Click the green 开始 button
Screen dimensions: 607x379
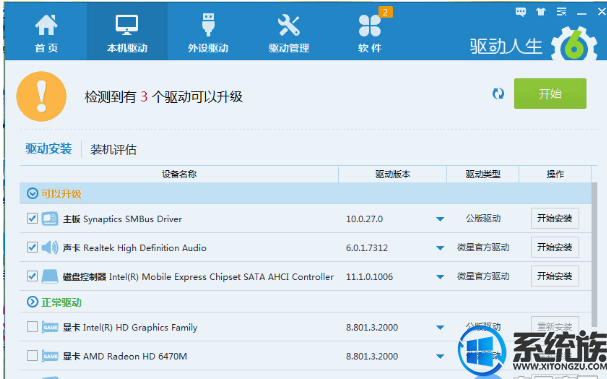tap(550, 94)
